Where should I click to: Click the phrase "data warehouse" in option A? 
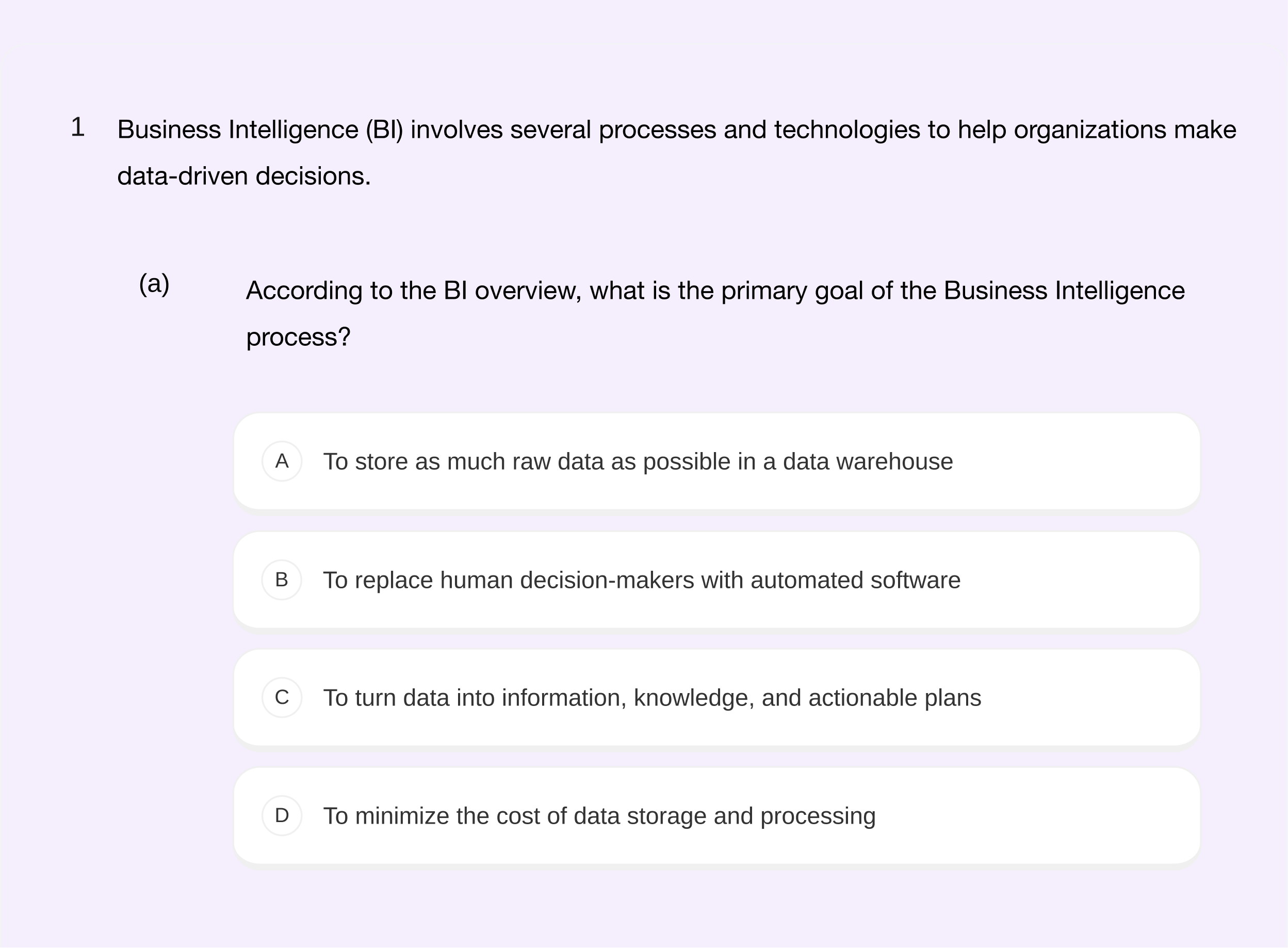[867, 462]
